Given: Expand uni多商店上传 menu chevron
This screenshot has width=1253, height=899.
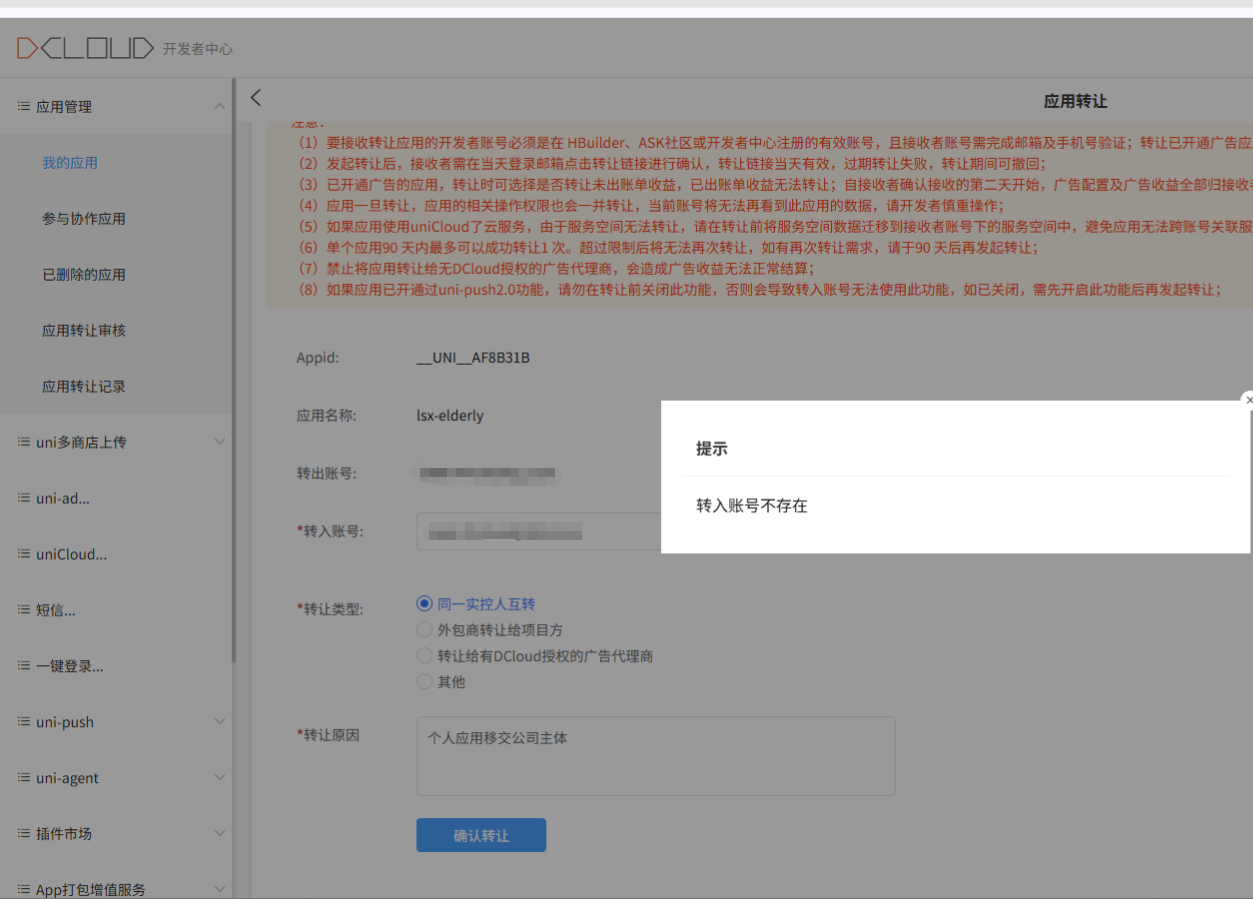Looking at the screenshot, I should pyautogui.click(x=220, y=442).
